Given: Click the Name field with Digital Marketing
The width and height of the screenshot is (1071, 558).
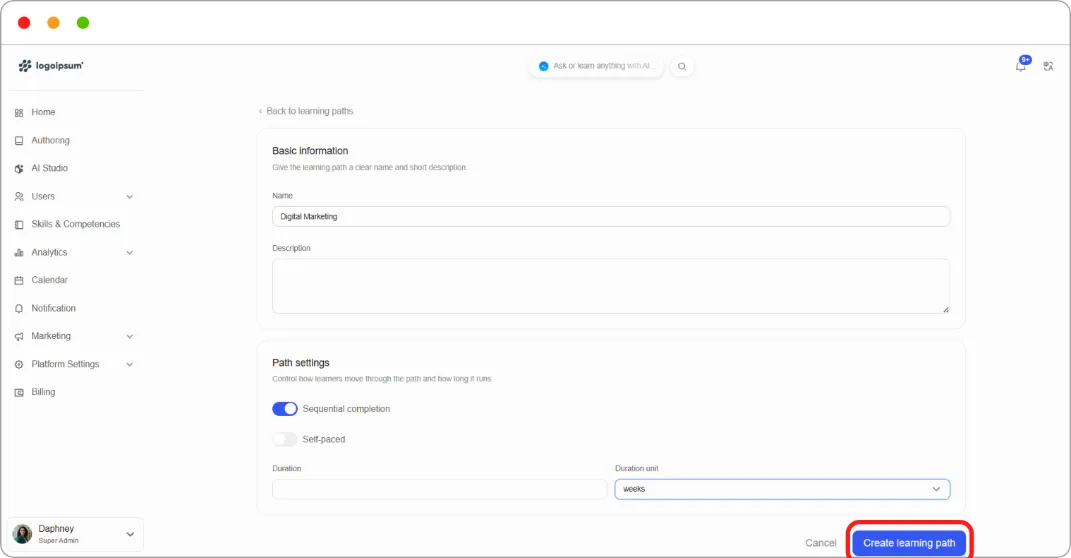Looking at the screenshot, I should tap(611, 217).
